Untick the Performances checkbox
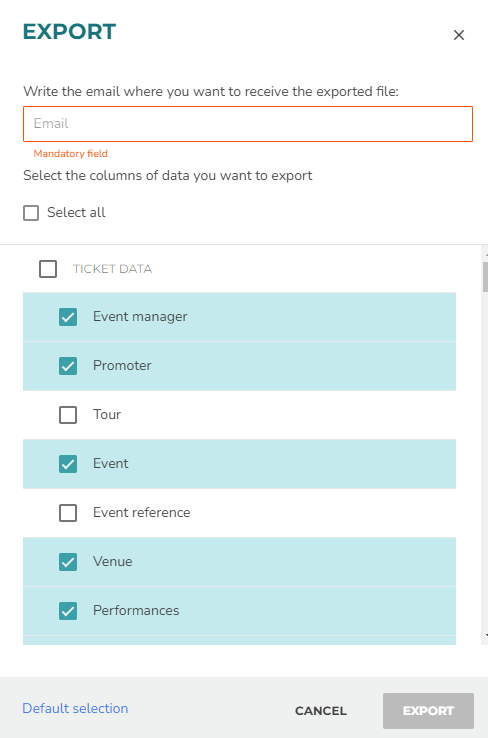 68,610
